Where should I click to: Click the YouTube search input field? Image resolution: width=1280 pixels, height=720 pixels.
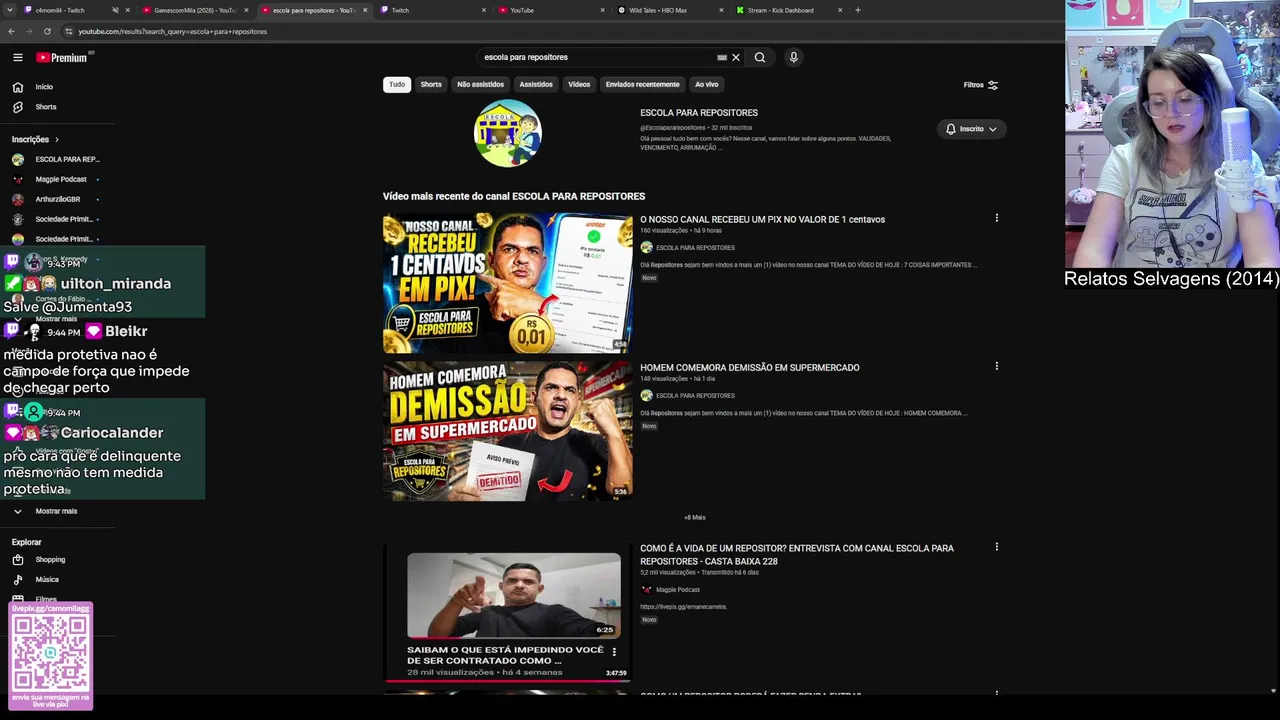[598, 57]
